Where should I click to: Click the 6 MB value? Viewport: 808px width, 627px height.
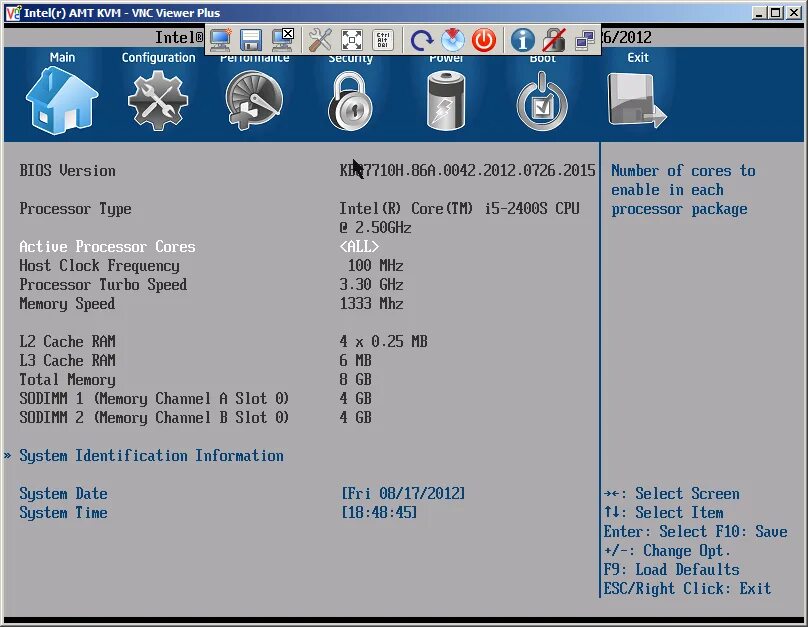tap(356, 361)
